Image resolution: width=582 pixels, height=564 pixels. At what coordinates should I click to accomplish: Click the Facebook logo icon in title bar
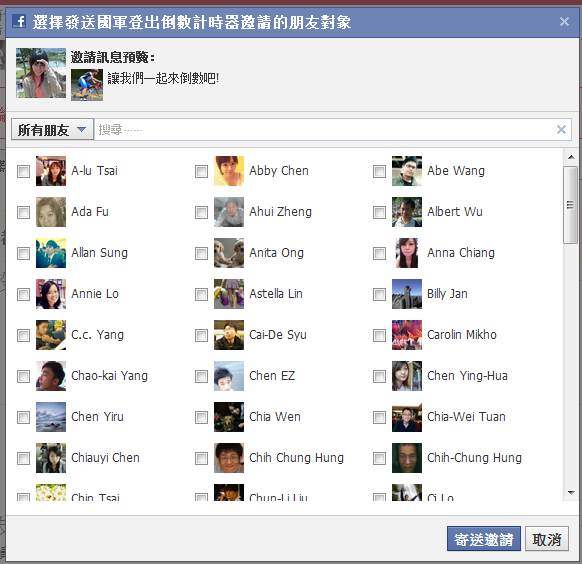[19, 22]
